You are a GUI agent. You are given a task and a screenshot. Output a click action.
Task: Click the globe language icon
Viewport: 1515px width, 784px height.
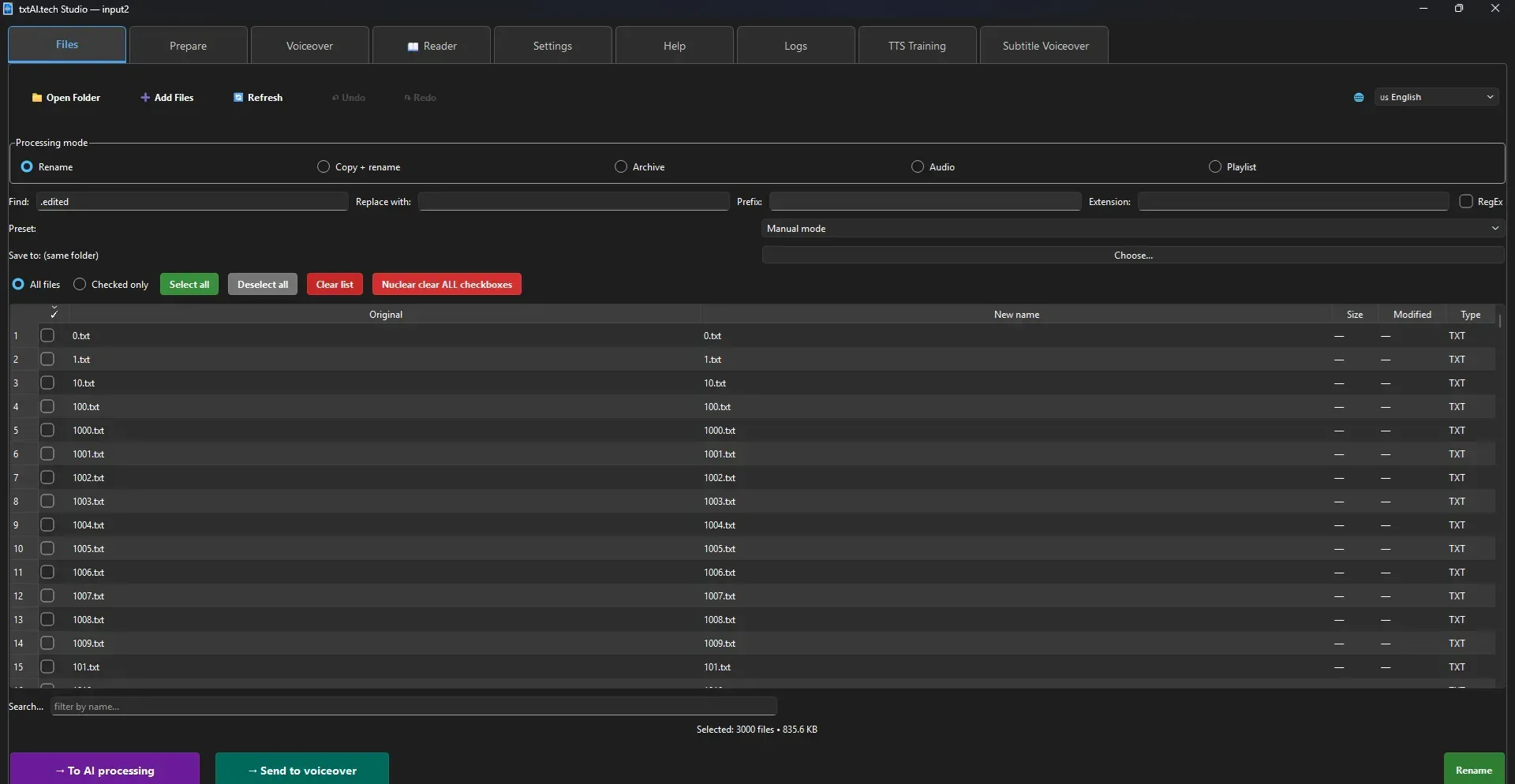(1359, 98)
